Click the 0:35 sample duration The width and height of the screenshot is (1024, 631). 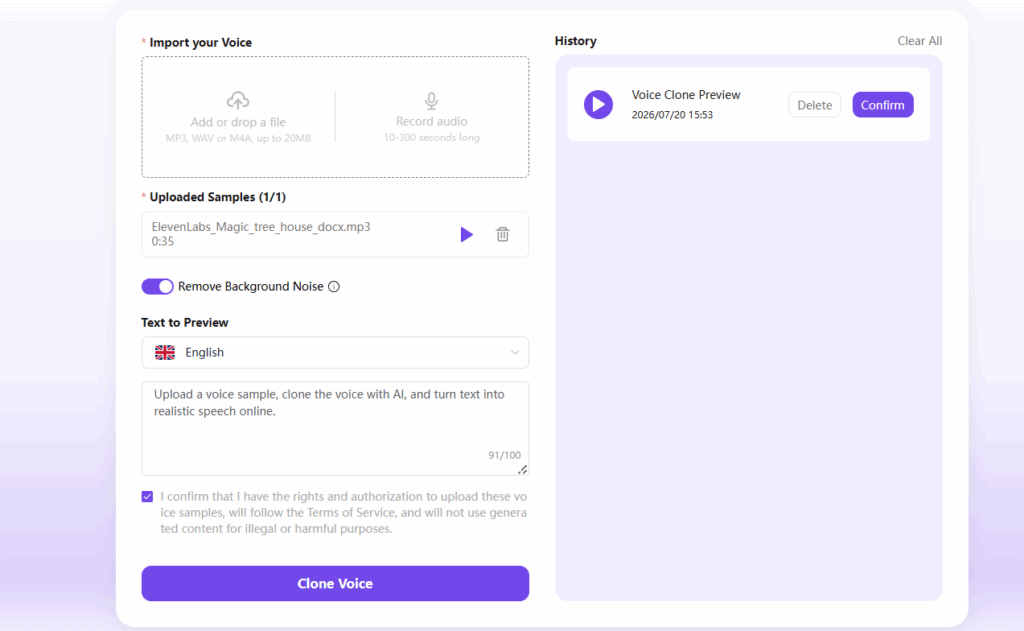pos(163,242)
